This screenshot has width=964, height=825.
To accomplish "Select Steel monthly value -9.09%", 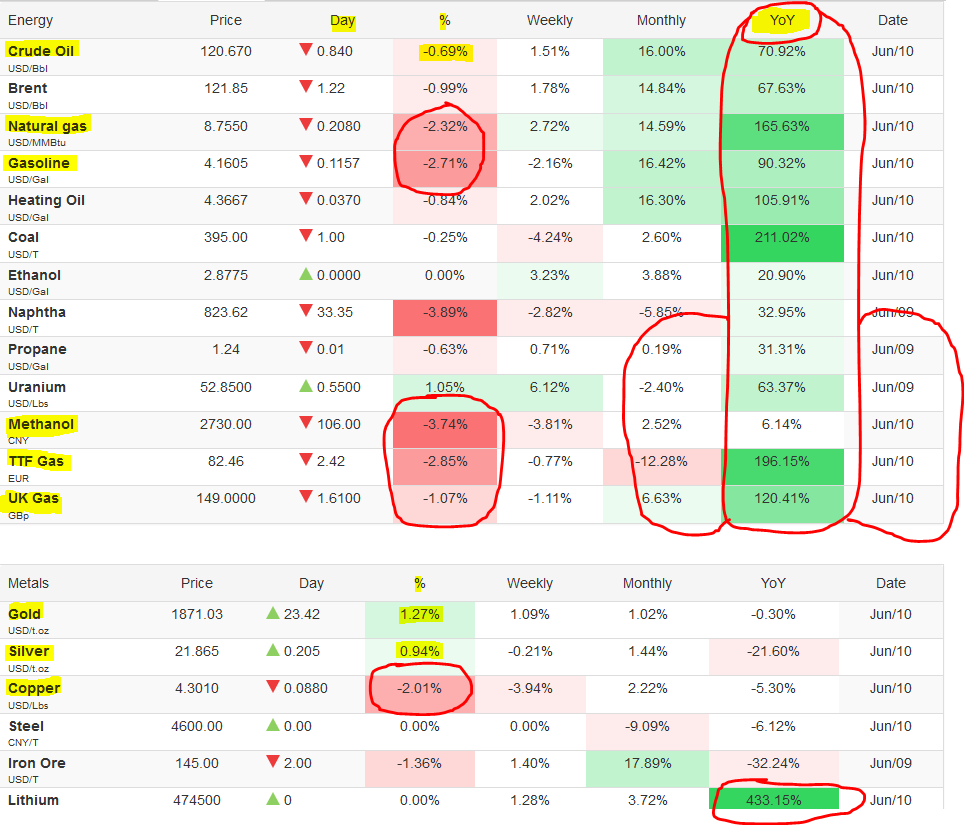I will click(647, 726).
